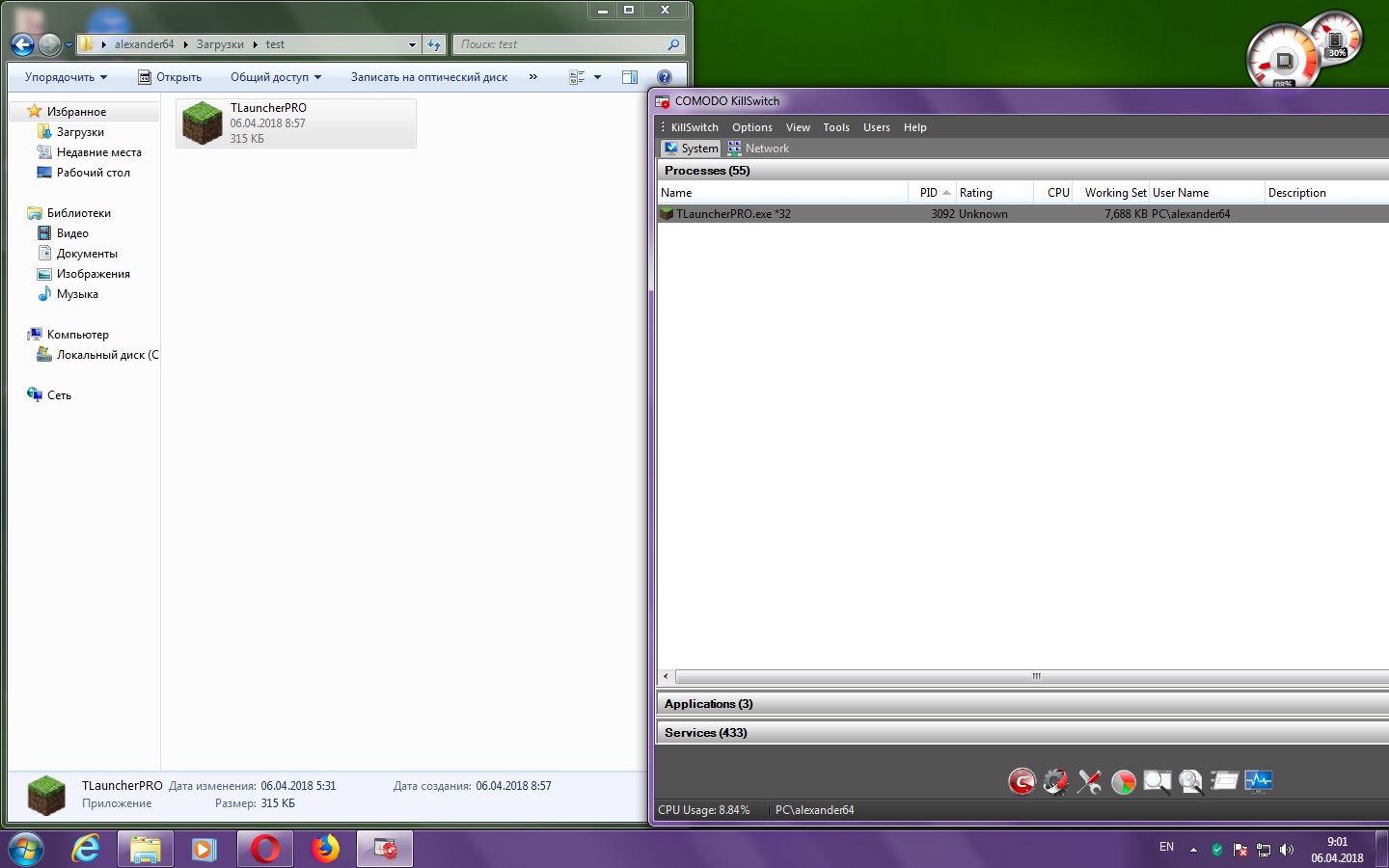Viewport: 1389px width, 868px height.
Task: Click the window with magnifier icon in KillSwitch
Action: pyautogui.click(x=1157, y=781)
